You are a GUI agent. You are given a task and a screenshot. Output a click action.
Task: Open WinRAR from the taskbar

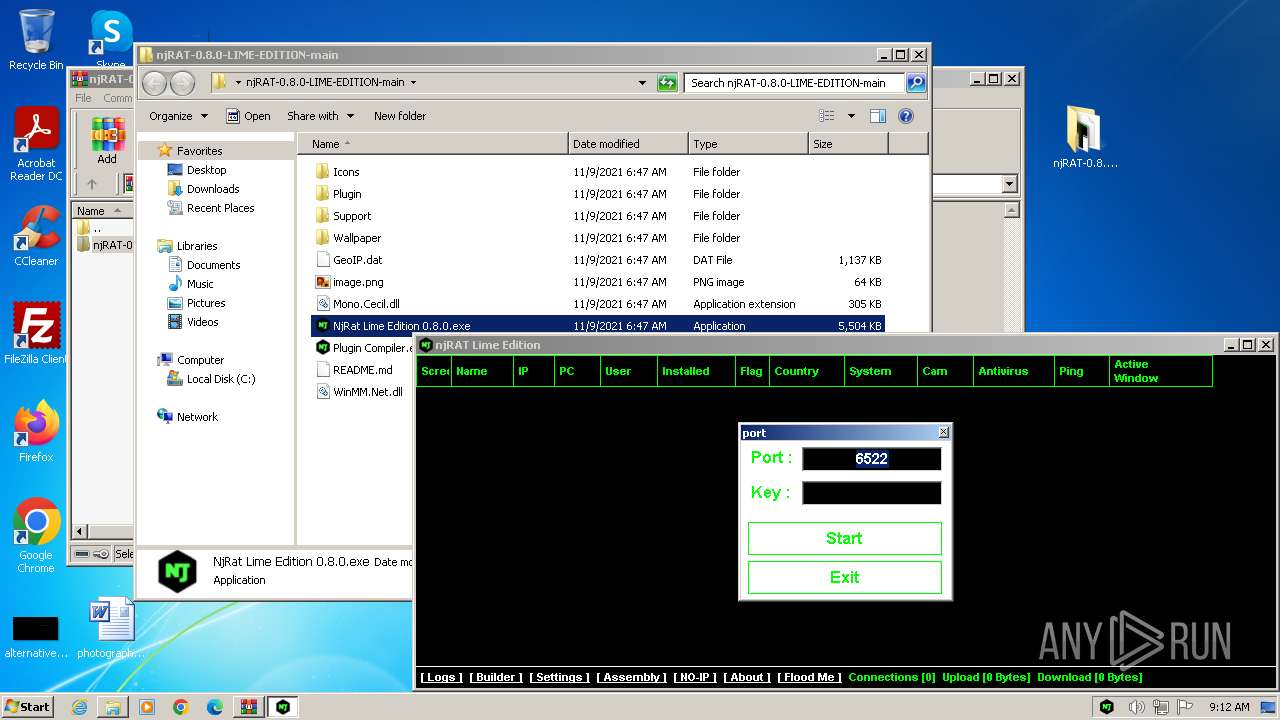pyautogui.click(x=248, y=707)
